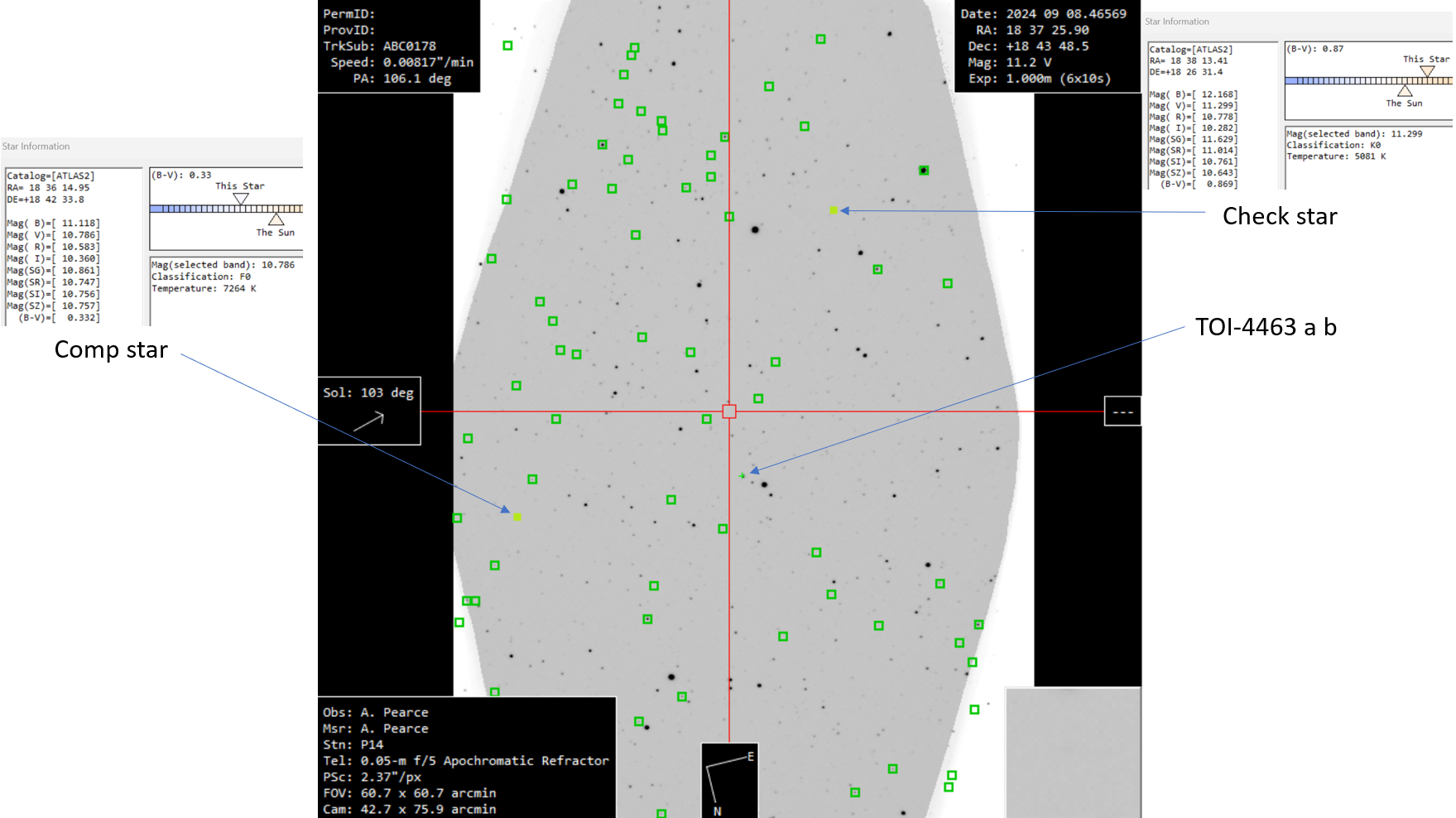
Task: Click the B-V color bar for (B-V) 0.87
Action: tap(1367, 81)
